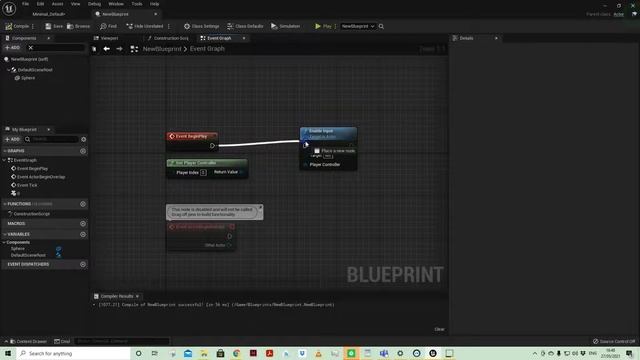Close the Event Graph tab
Image resolution: width=640 pixels, height=360 pixels.
(x=244, y=38)
